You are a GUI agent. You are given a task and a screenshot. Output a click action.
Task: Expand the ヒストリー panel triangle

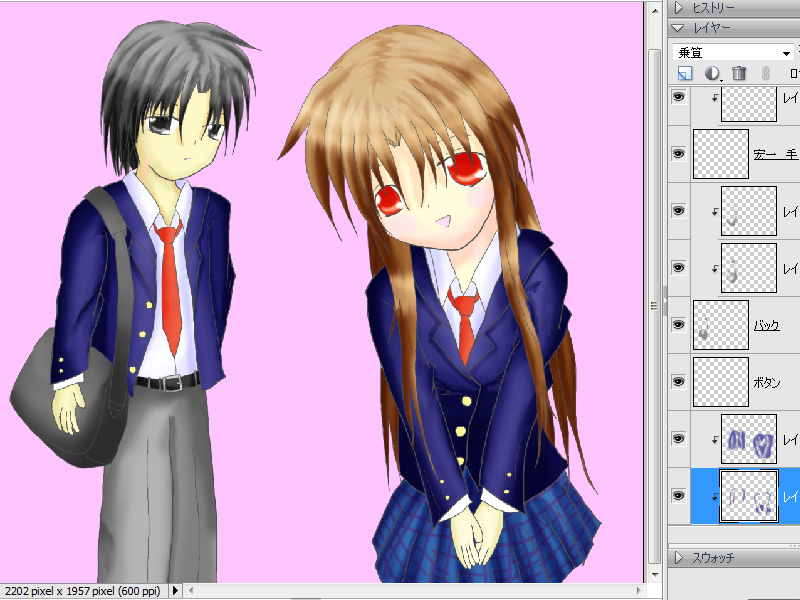pos(679,8)
